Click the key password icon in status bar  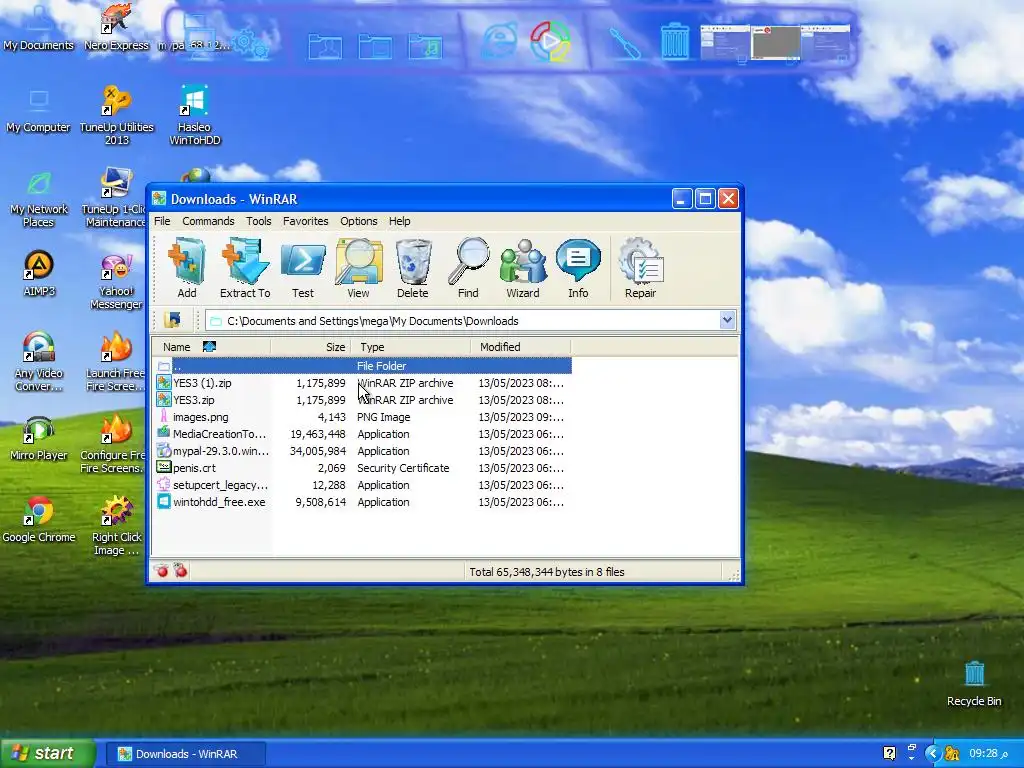point(180,571)
